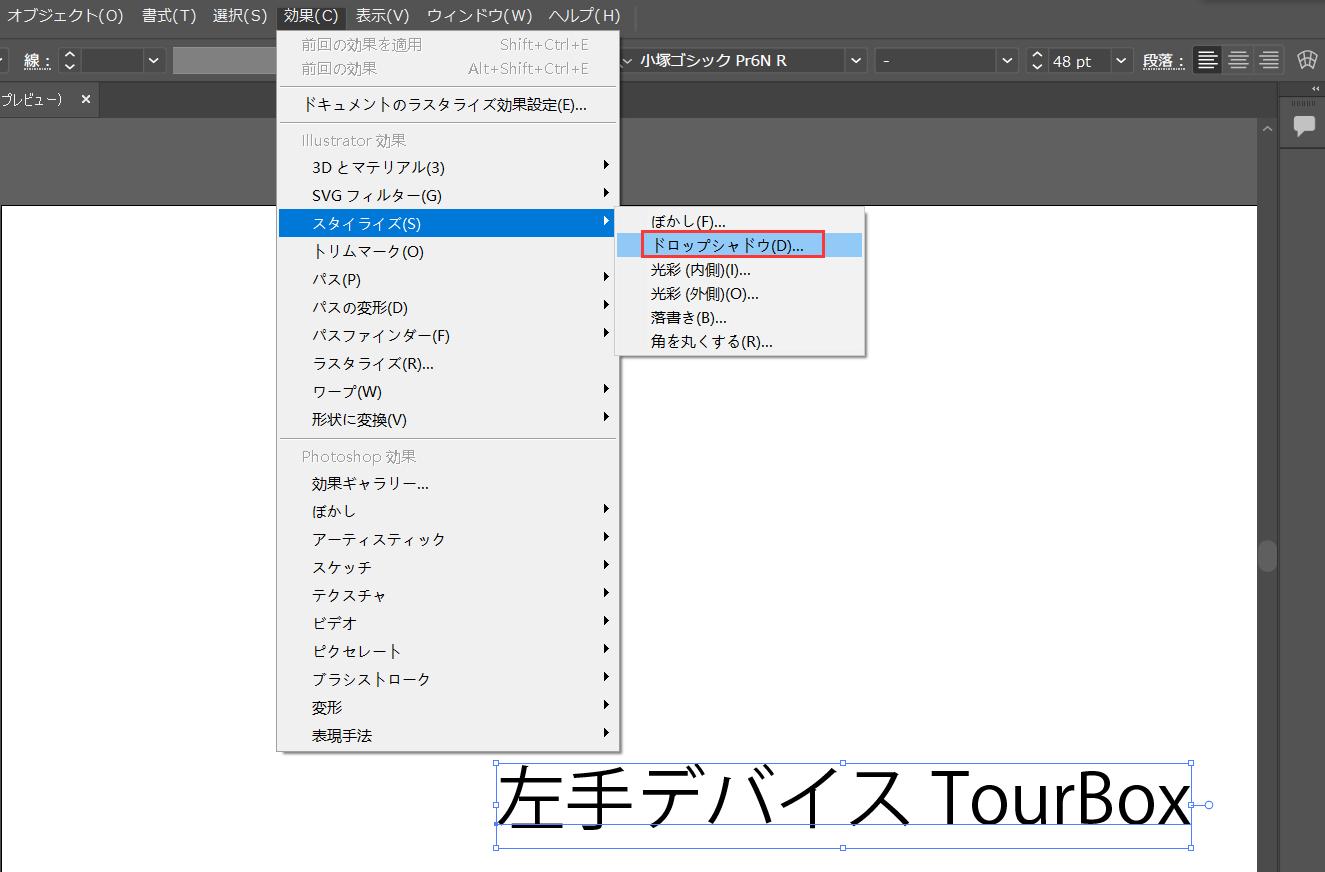This screenshot has width=1325, height=872.
Task: Apply center paragraph alignment
Action: 1238,60
